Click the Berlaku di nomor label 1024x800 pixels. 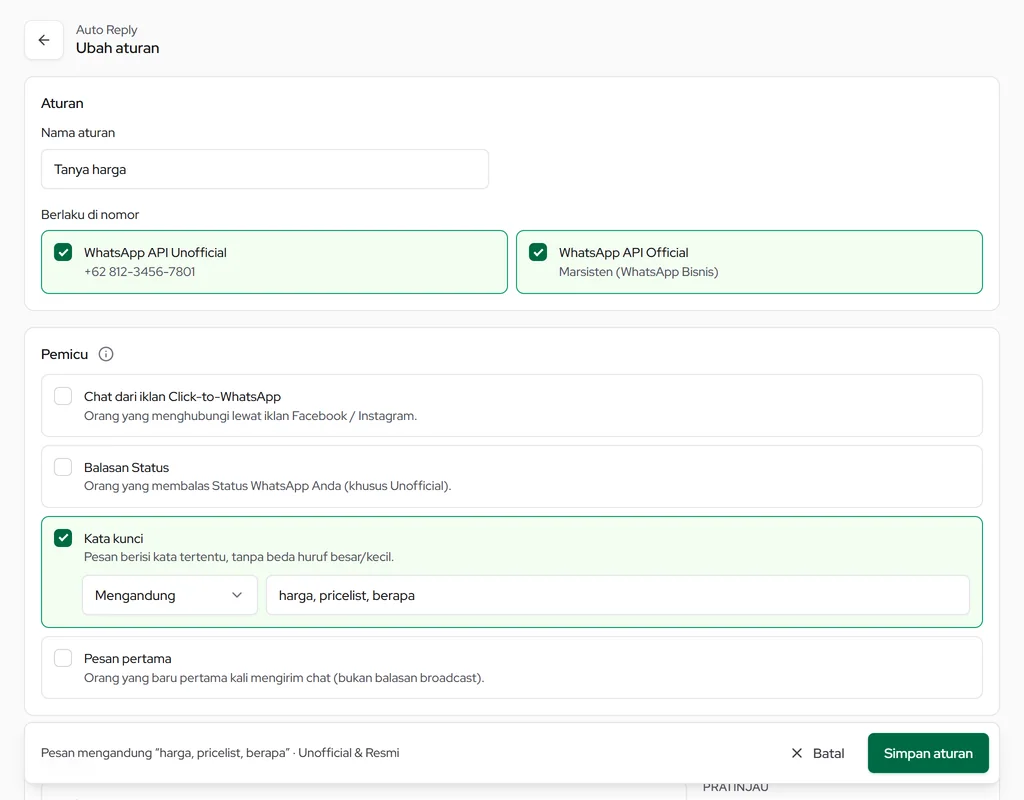point(90,215)
